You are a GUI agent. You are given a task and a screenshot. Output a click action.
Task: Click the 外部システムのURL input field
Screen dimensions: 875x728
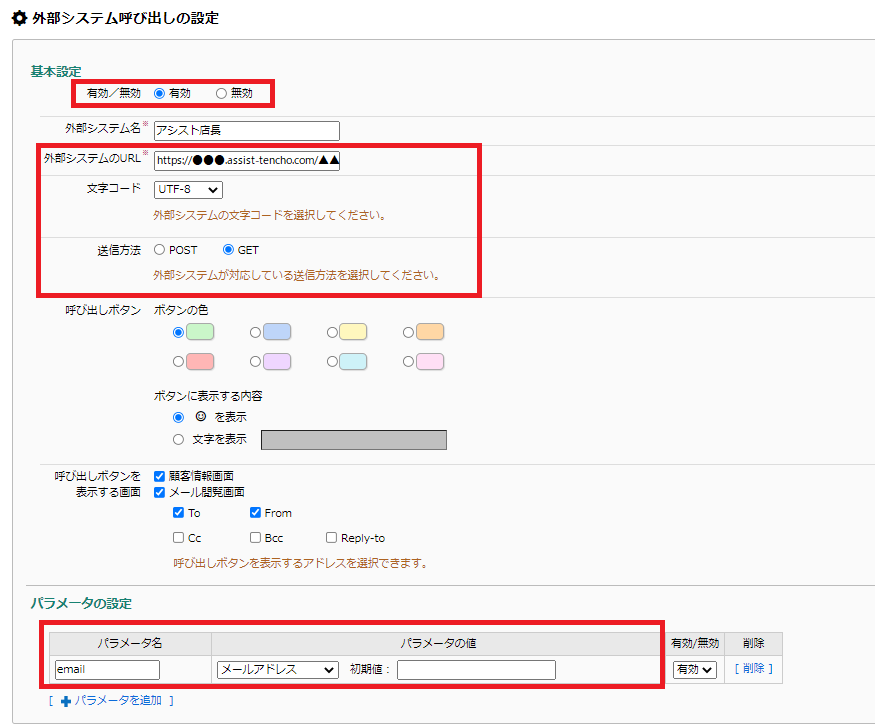click(x=247, y=161)
